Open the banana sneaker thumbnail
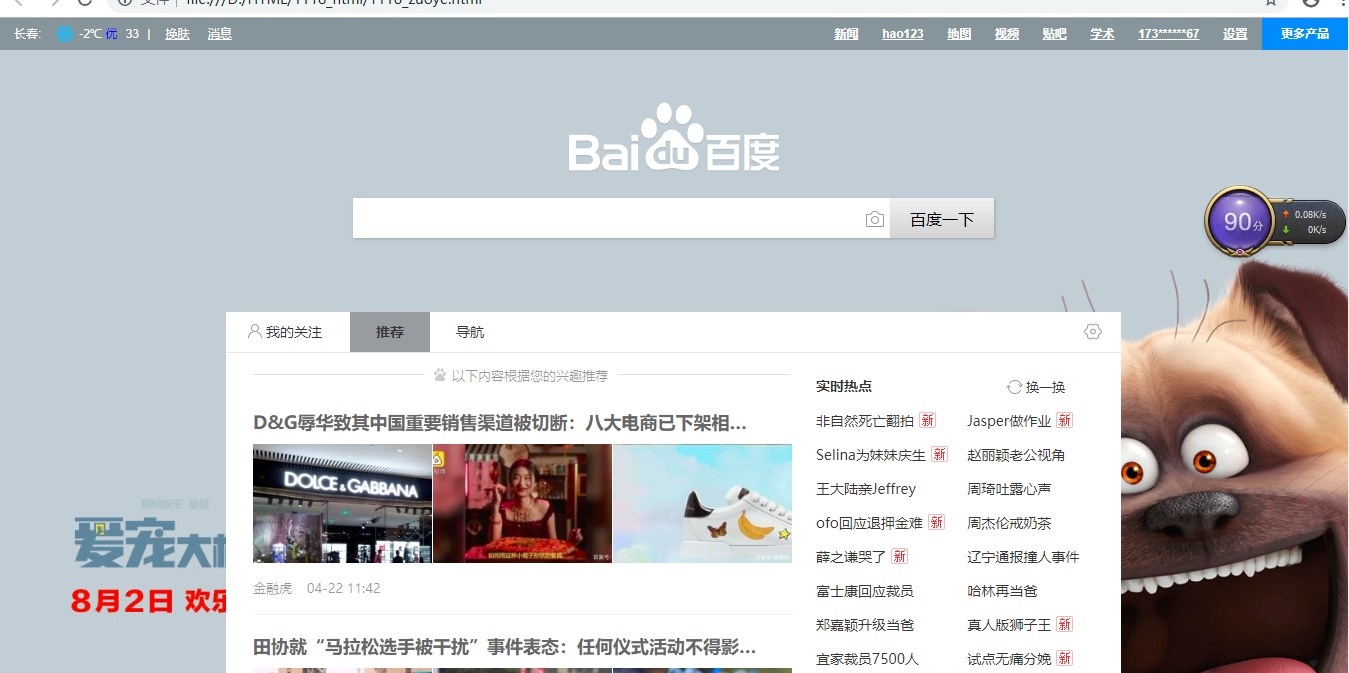 pyautogui.click(x=702, y=504)
